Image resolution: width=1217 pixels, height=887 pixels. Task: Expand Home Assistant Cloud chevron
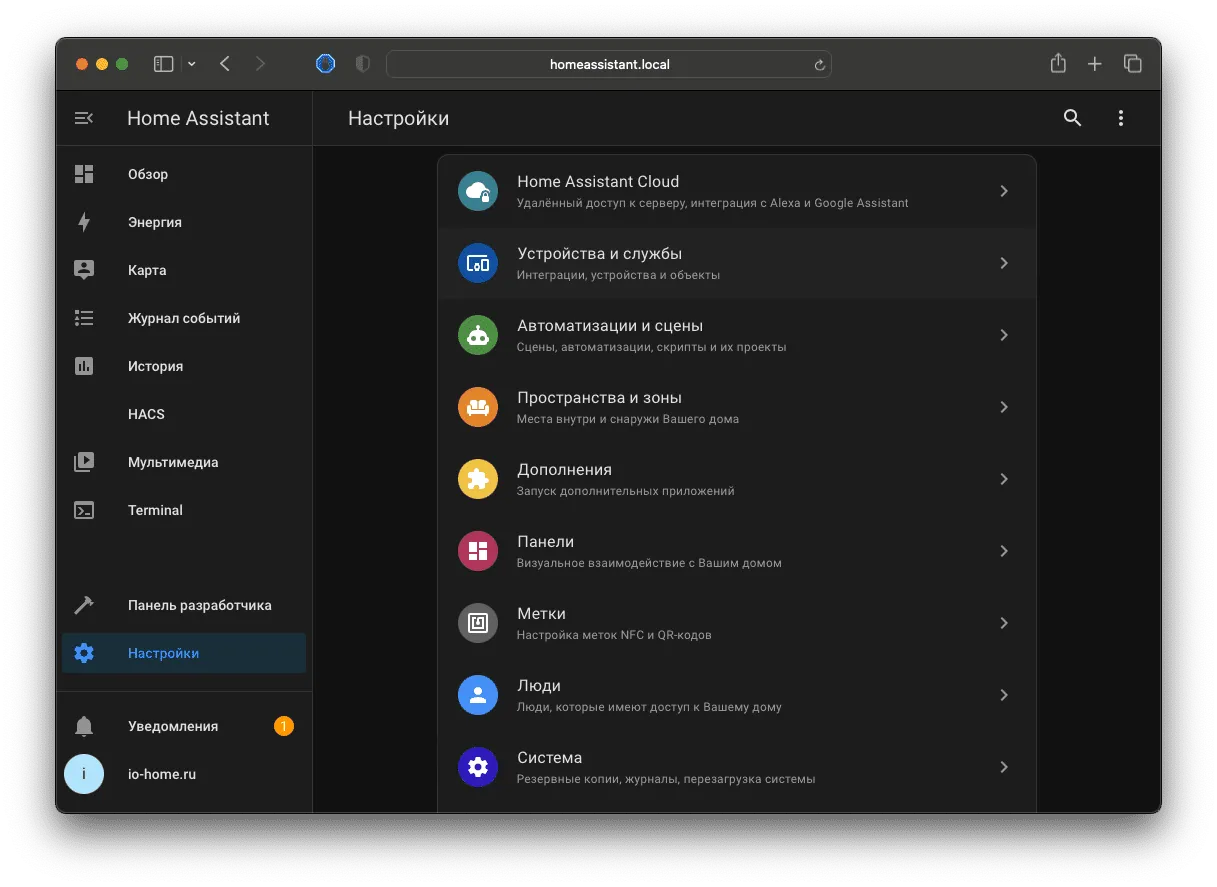tap(1004, 191)
